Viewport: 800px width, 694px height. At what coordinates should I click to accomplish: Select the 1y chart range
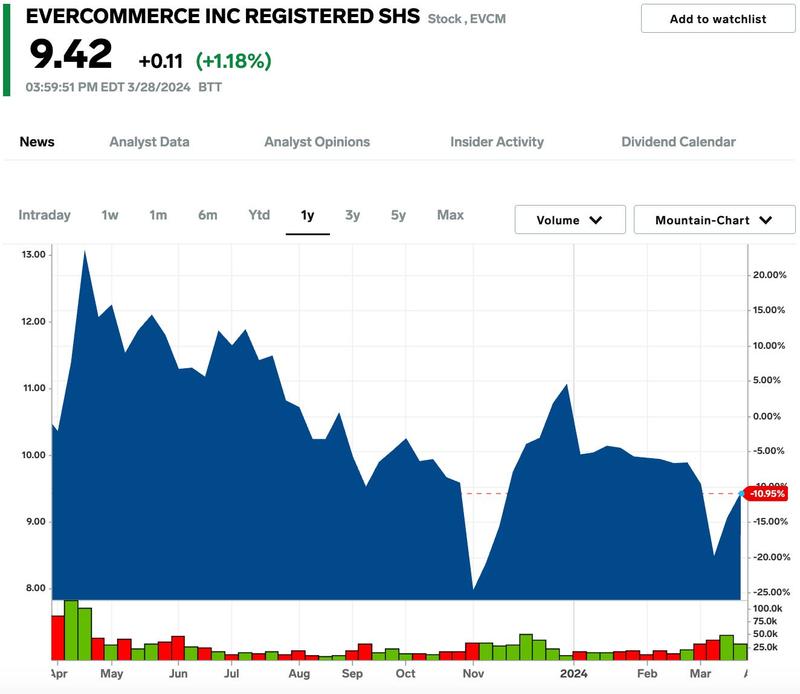pos(307,215)
